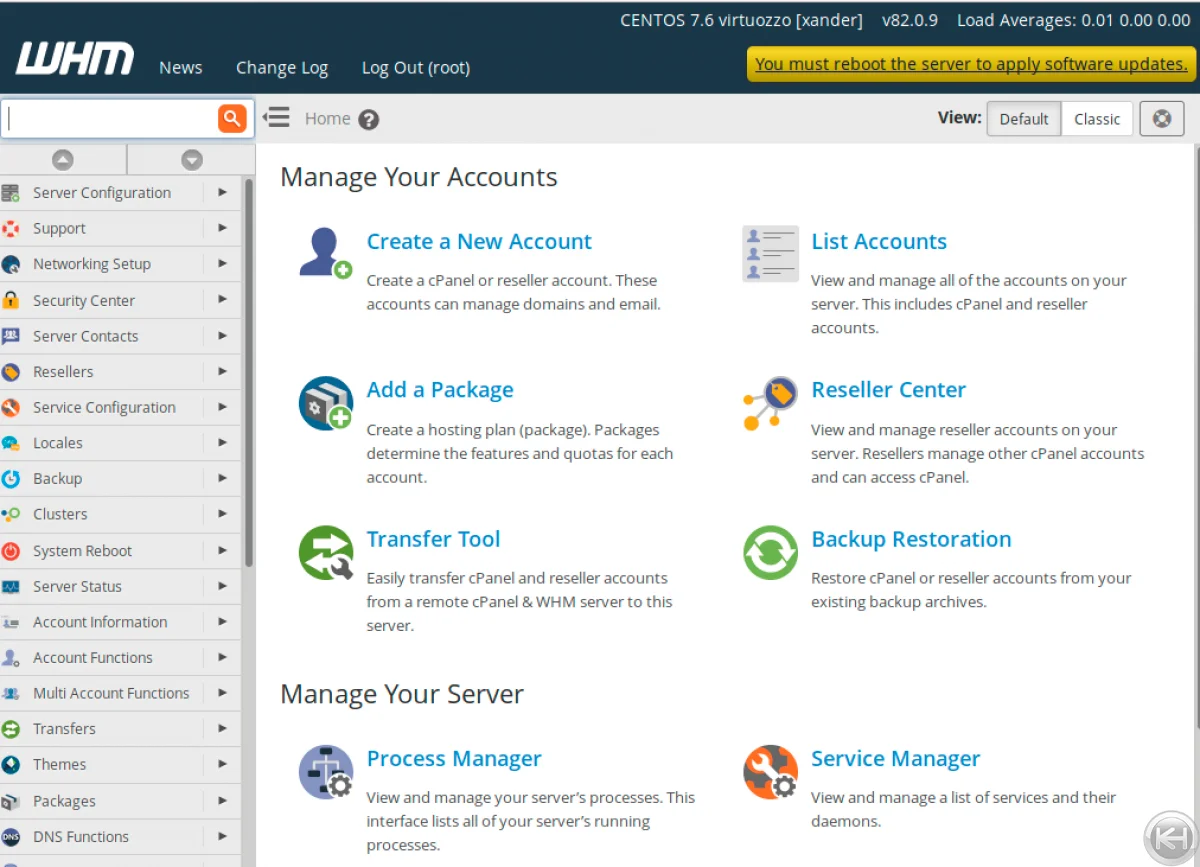Click the Create a New Account icon
The height and width of the screenshot is (867, 1200).
point(325,253)
